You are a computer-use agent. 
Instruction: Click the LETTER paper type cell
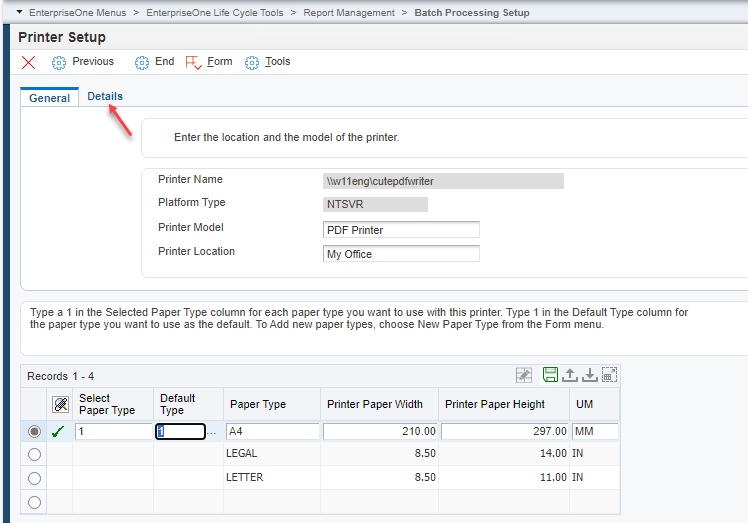[272, 477]
